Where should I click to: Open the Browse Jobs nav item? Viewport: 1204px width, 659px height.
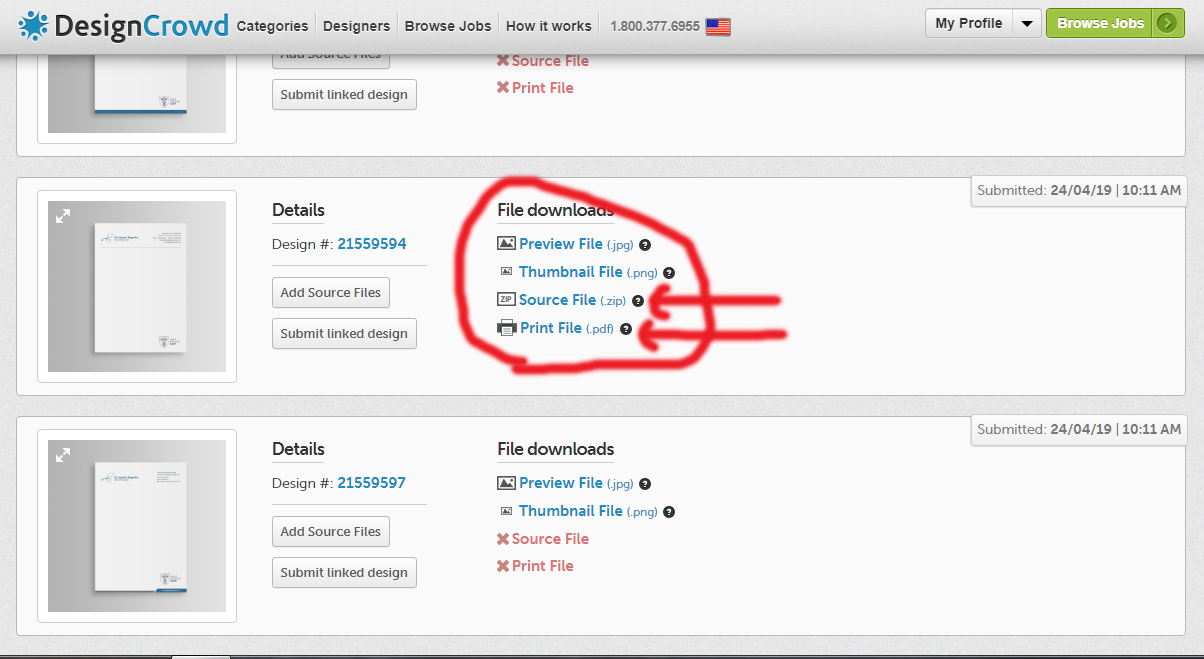point(448,26)
